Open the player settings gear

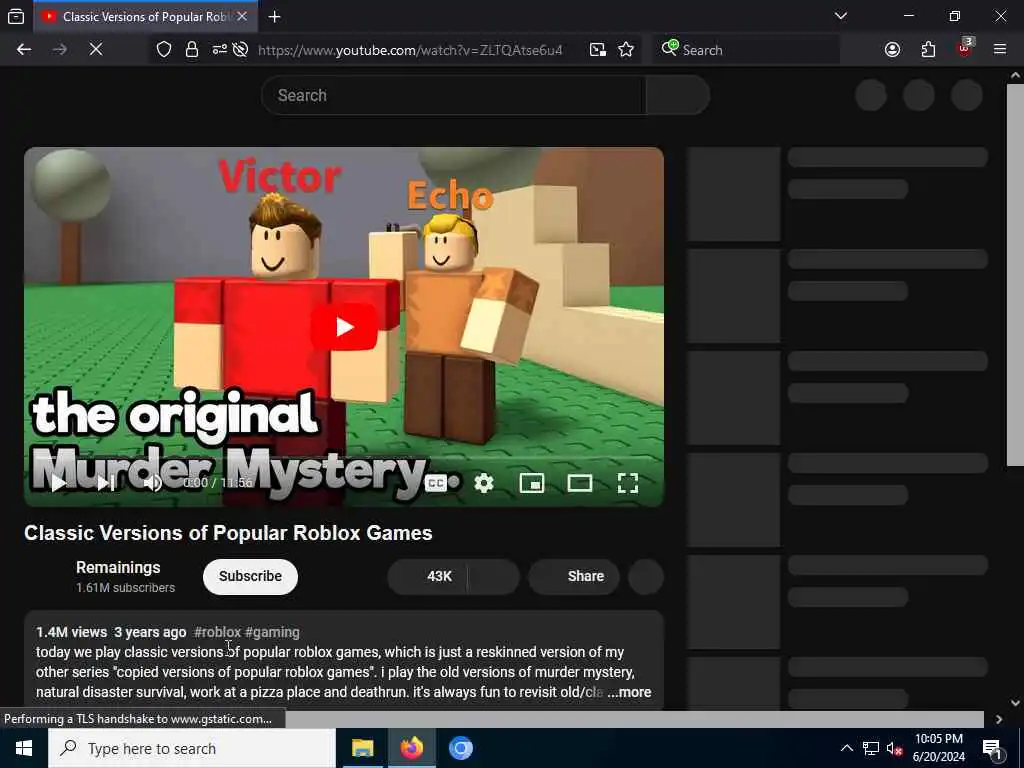click(x=483, y=483)
